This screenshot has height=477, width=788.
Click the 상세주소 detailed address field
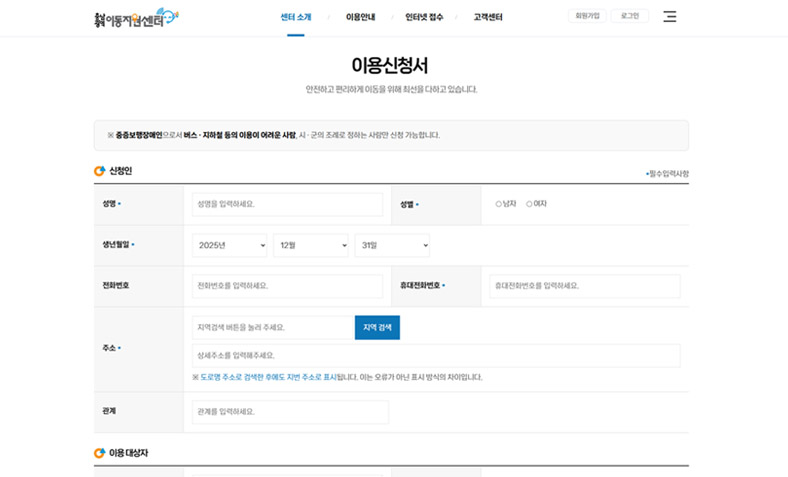(x=436, y=355)
